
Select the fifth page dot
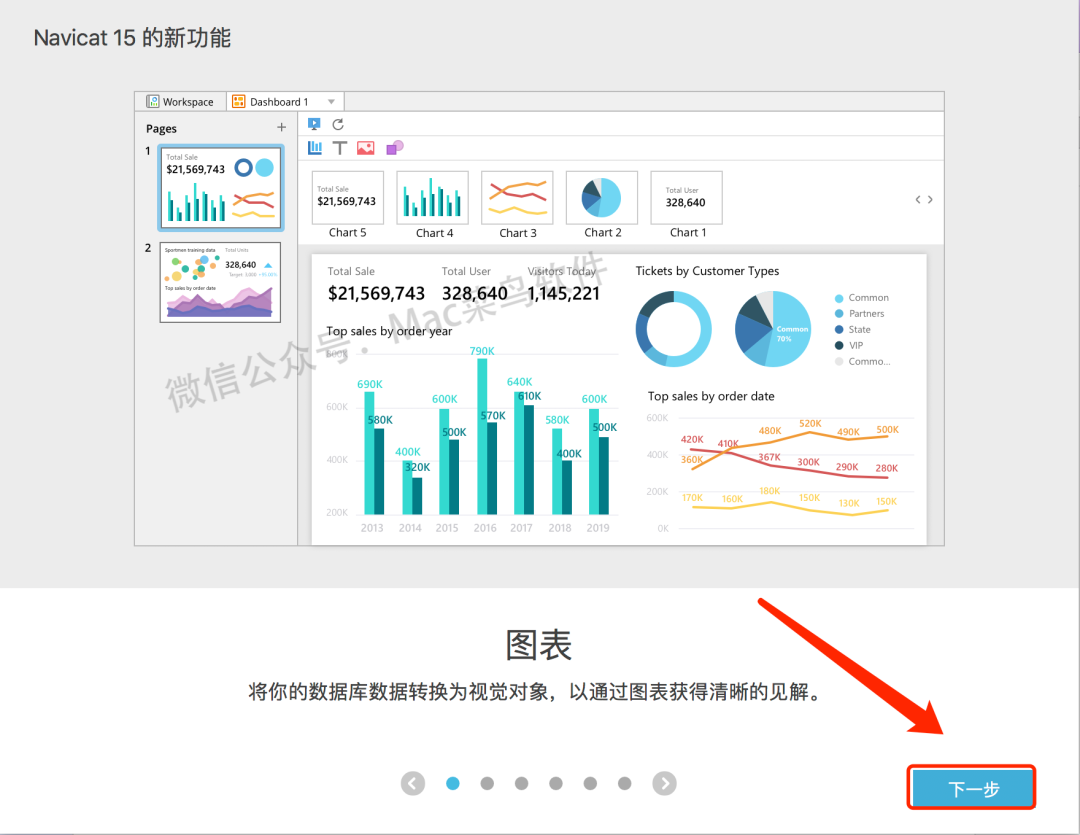pyautogui.click(x=590, y=783)
